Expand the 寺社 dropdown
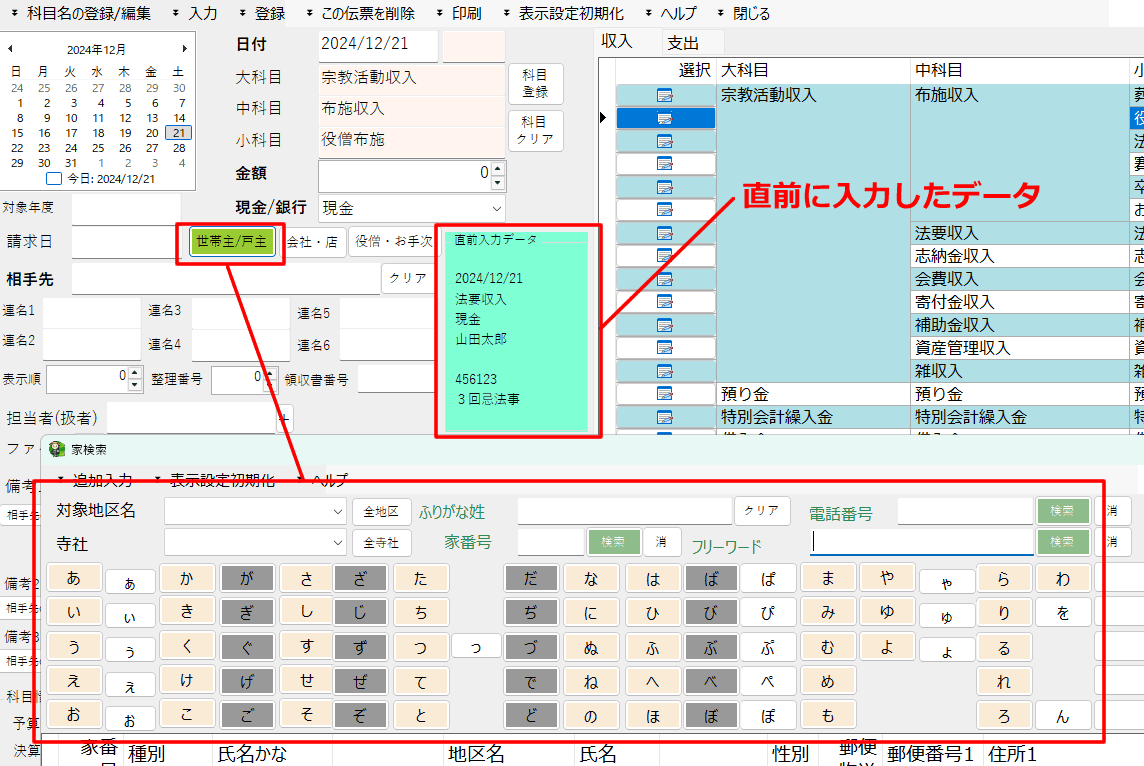This screenshot has height=766, width=1144. point(336,542)
